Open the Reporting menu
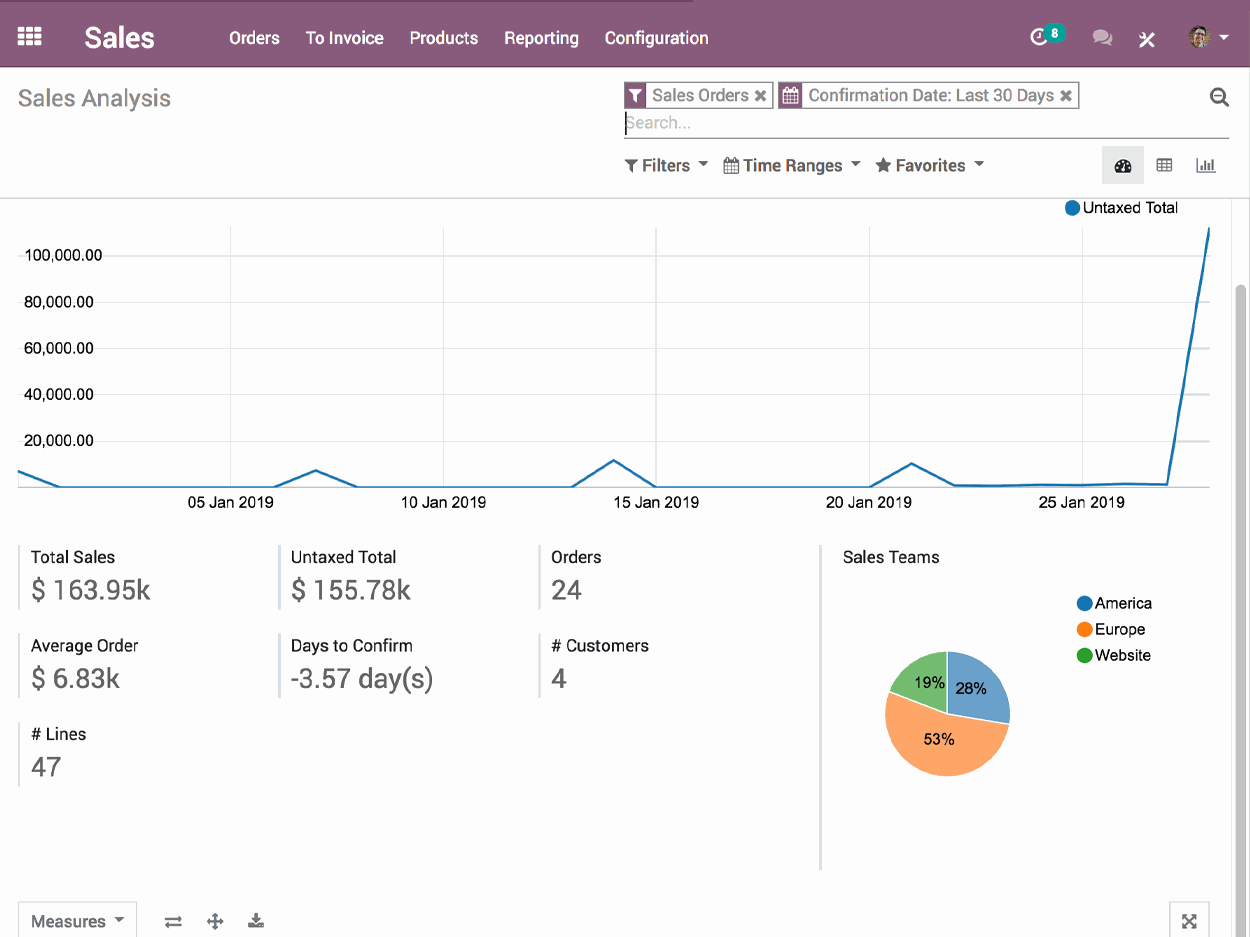1250x937 pixels. click(x=541, y=38)
